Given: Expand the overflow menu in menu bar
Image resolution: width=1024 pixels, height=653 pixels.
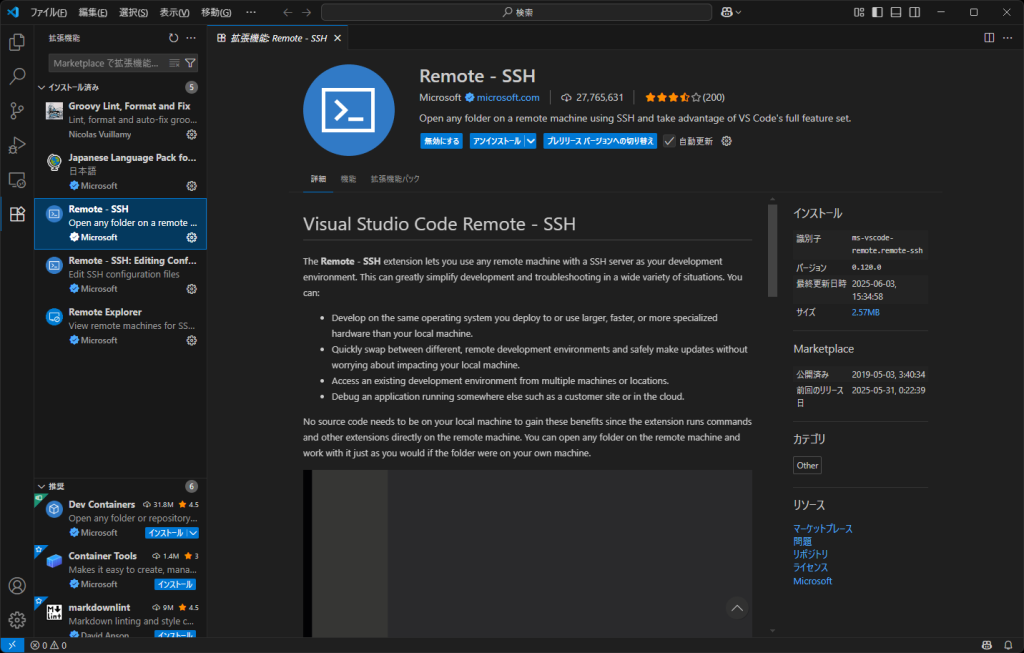Looking at the screenshot, I should pos(251,12).
